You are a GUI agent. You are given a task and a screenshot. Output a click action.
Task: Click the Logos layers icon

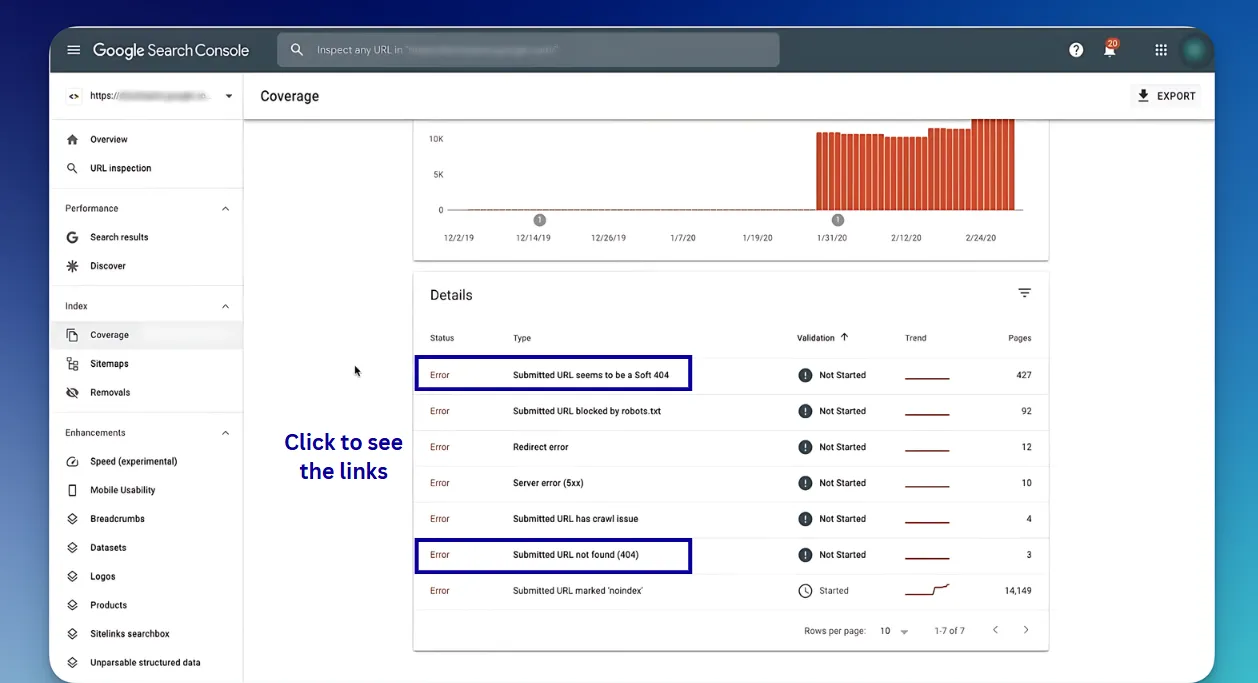click(72, 577)
